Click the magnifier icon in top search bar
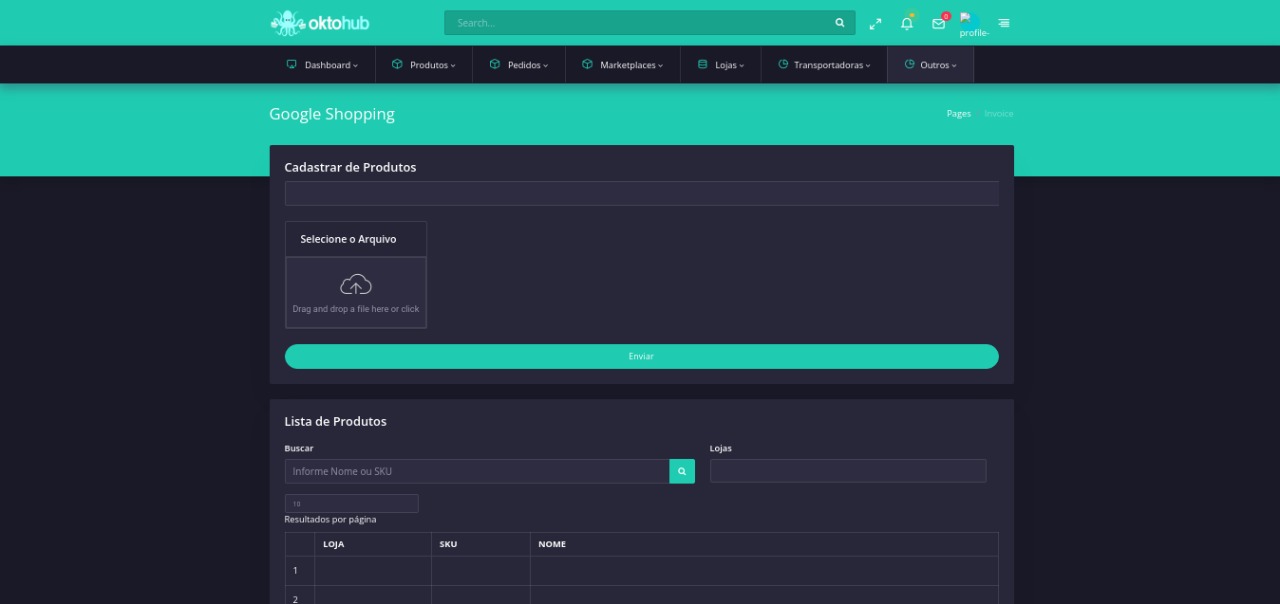 (840, 23)
